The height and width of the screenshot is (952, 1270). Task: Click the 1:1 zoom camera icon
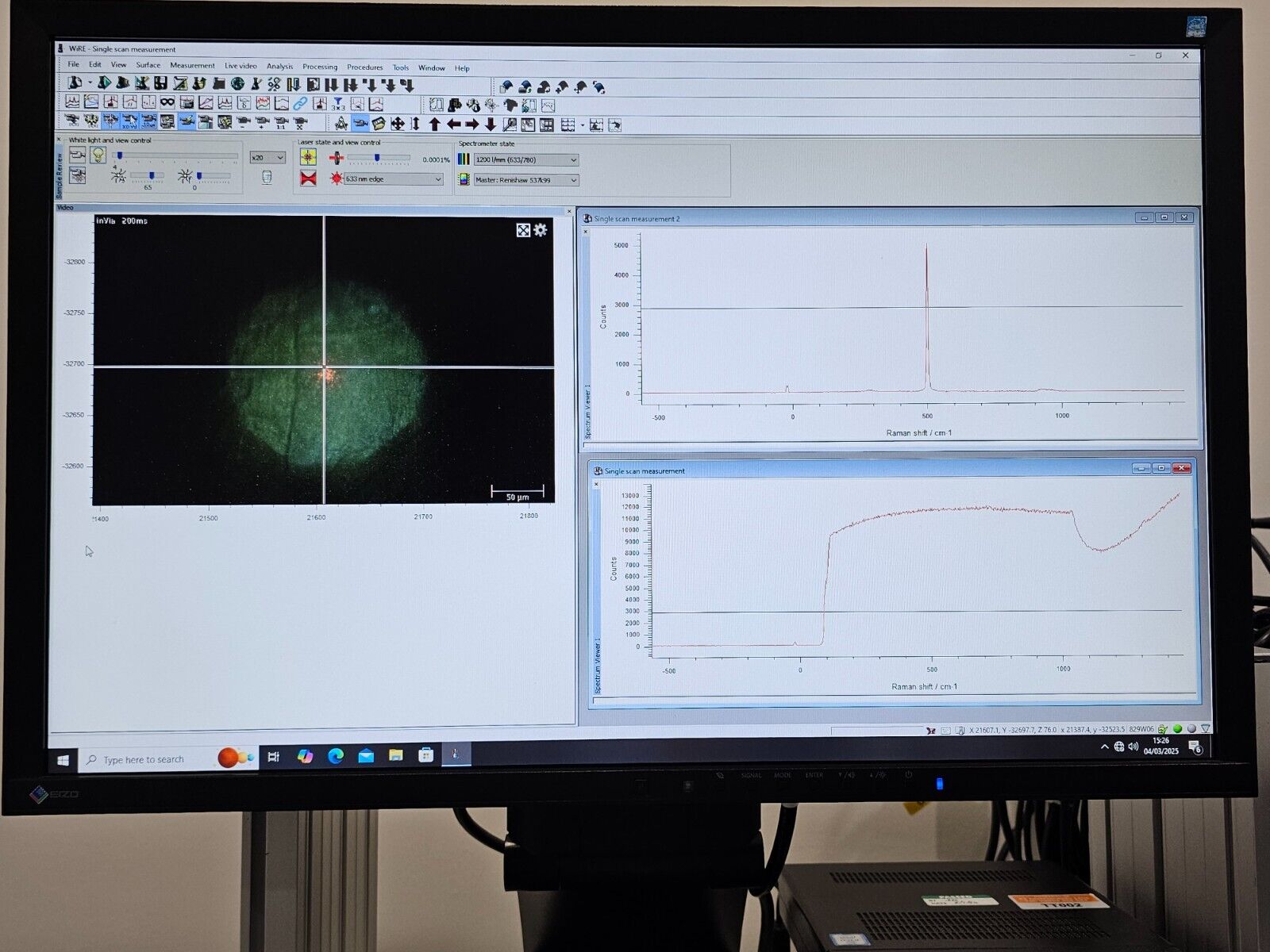(x=281, y=123)
